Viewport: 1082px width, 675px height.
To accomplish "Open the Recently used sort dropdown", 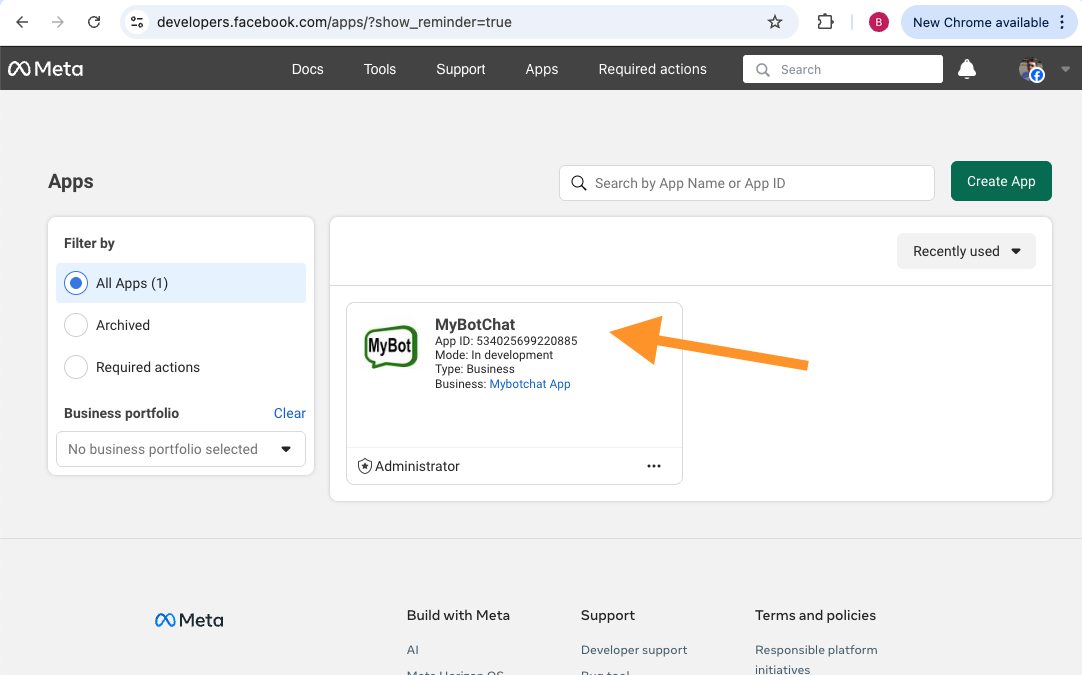I will click(964, 251).
